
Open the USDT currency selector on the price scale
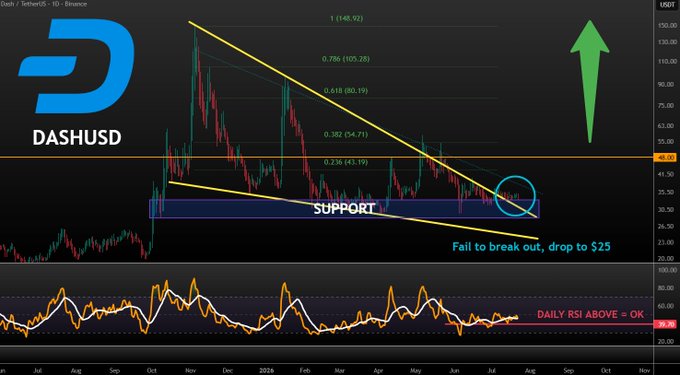666,5
